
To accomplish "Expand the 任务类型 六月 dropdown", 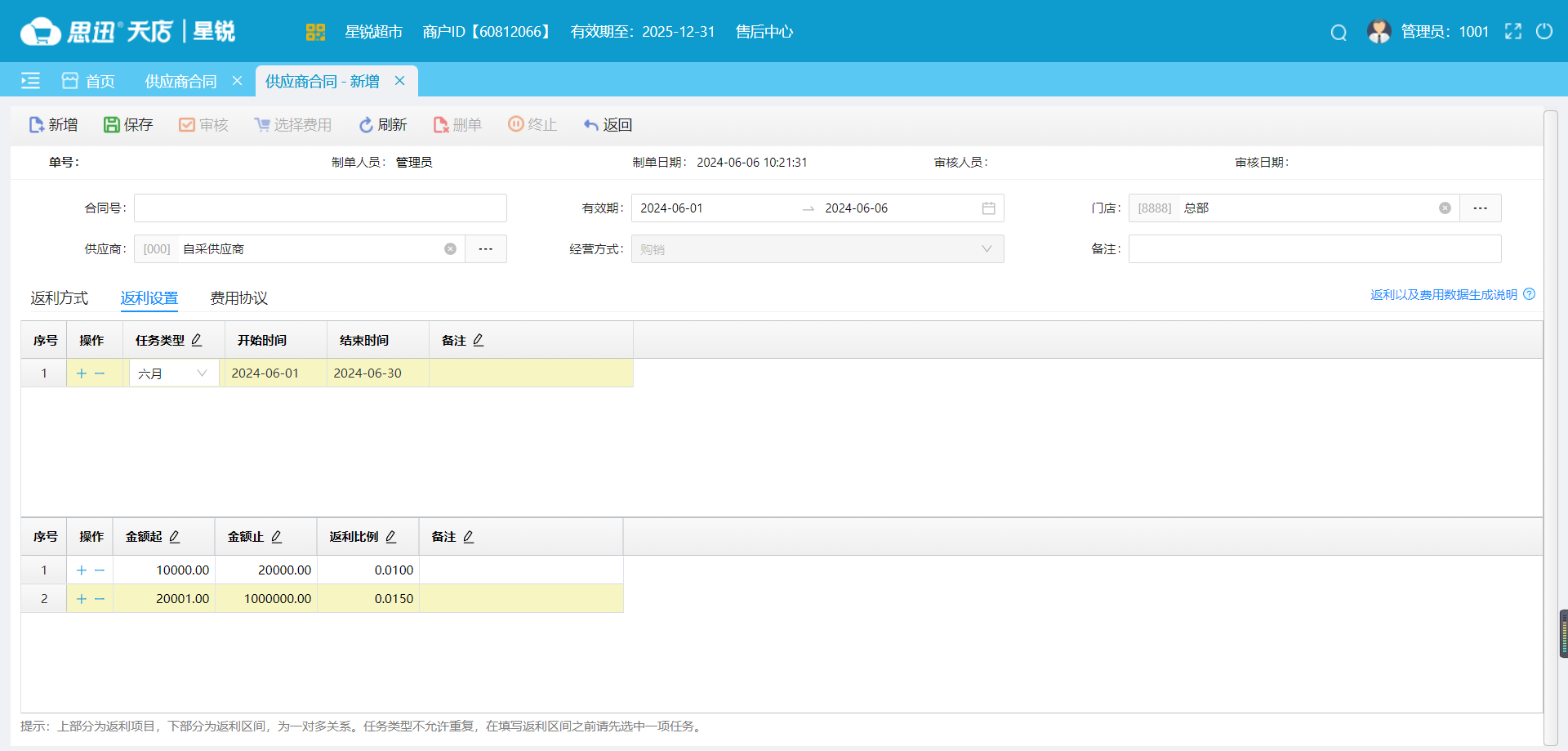I will coord(203,373).
